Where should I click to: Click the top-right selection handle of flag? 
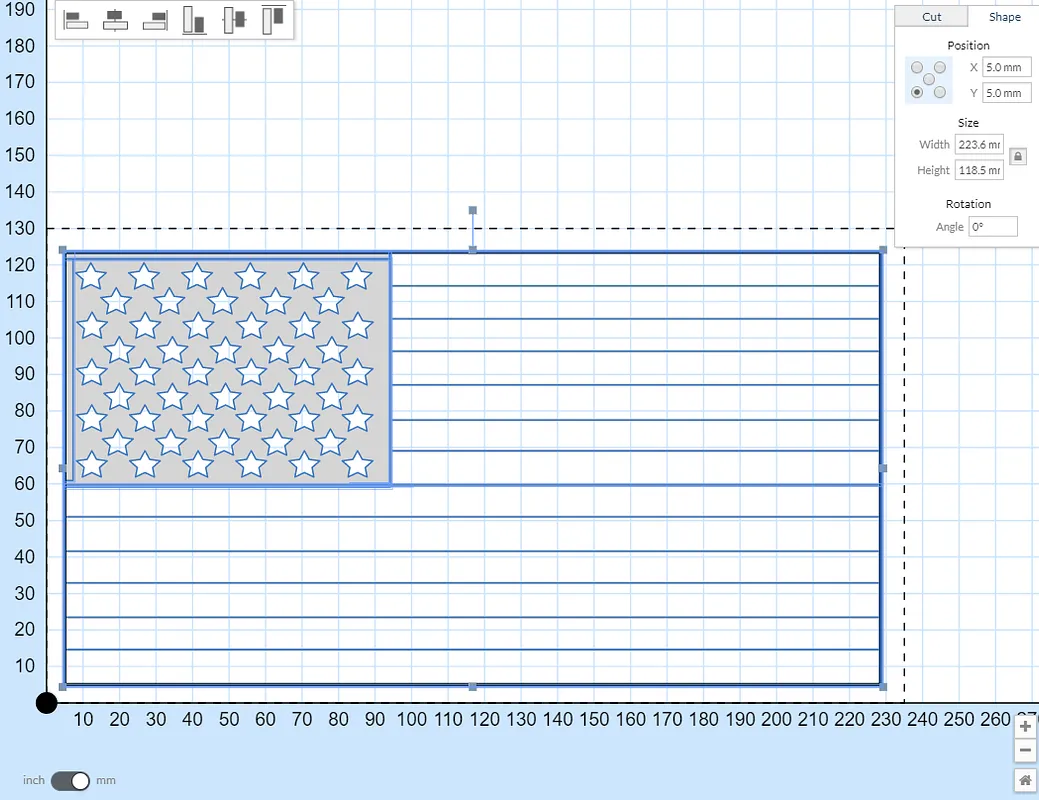pyautogui.click(x=883, y=250)
